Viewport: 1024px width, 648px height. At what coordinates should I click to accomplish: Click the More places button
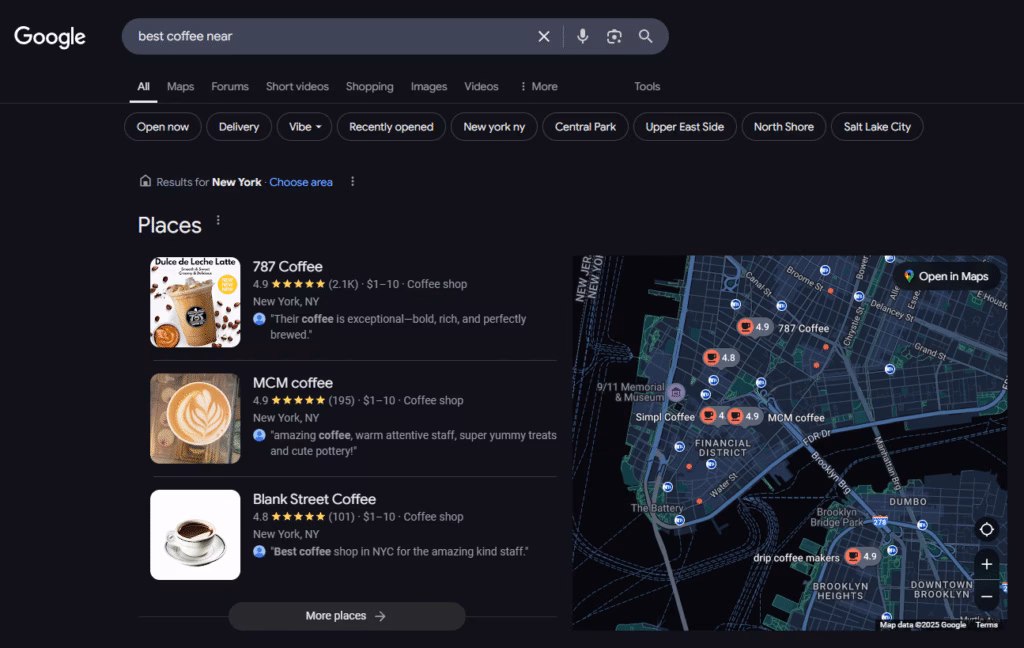[x=346, y=616]
